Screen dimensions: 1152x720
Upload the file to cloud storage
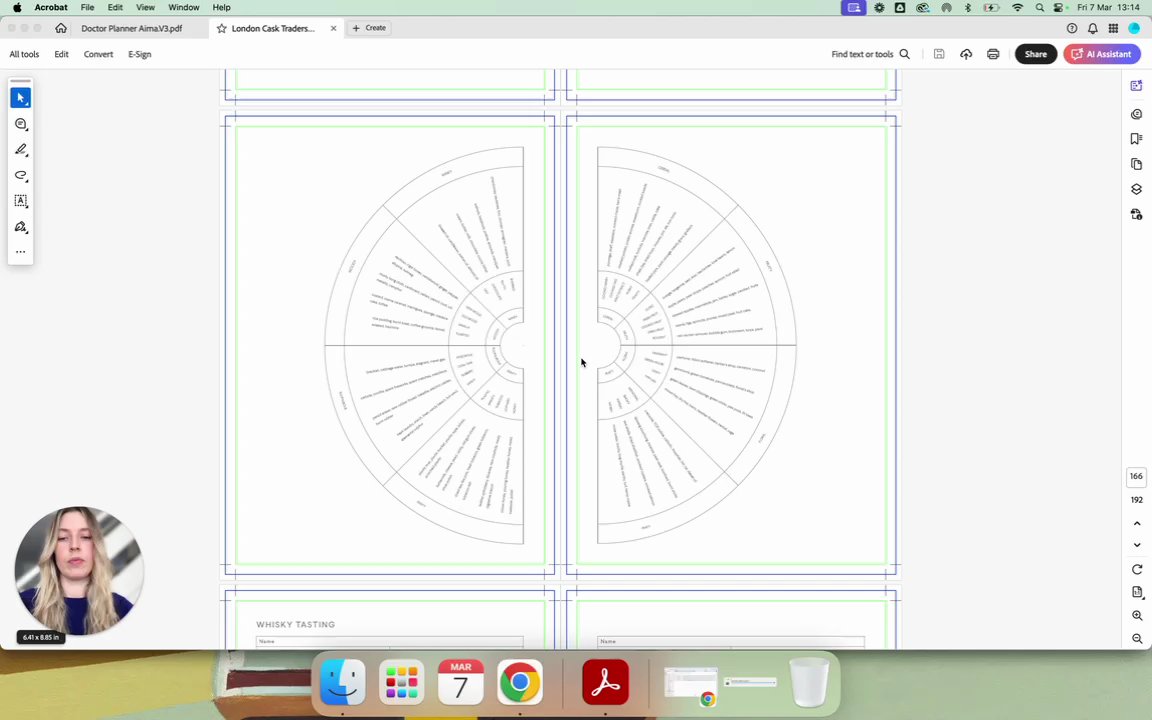click(966, 54)
